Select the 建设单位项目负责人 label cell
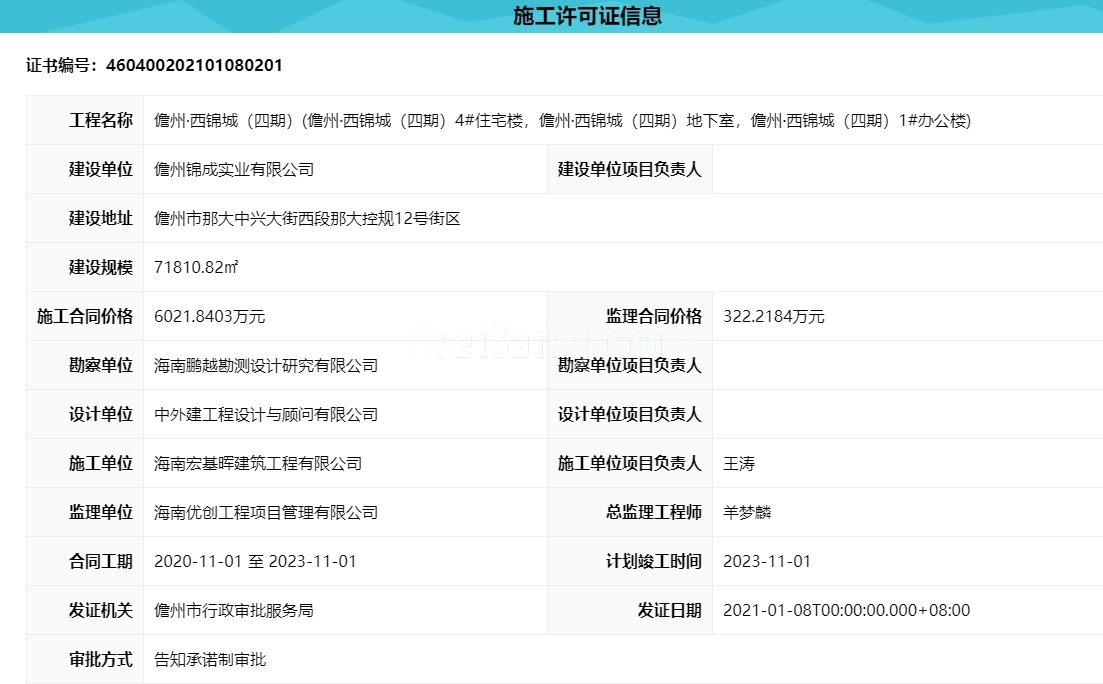This screenshot has height=684, width=1103. coord(630,169)
